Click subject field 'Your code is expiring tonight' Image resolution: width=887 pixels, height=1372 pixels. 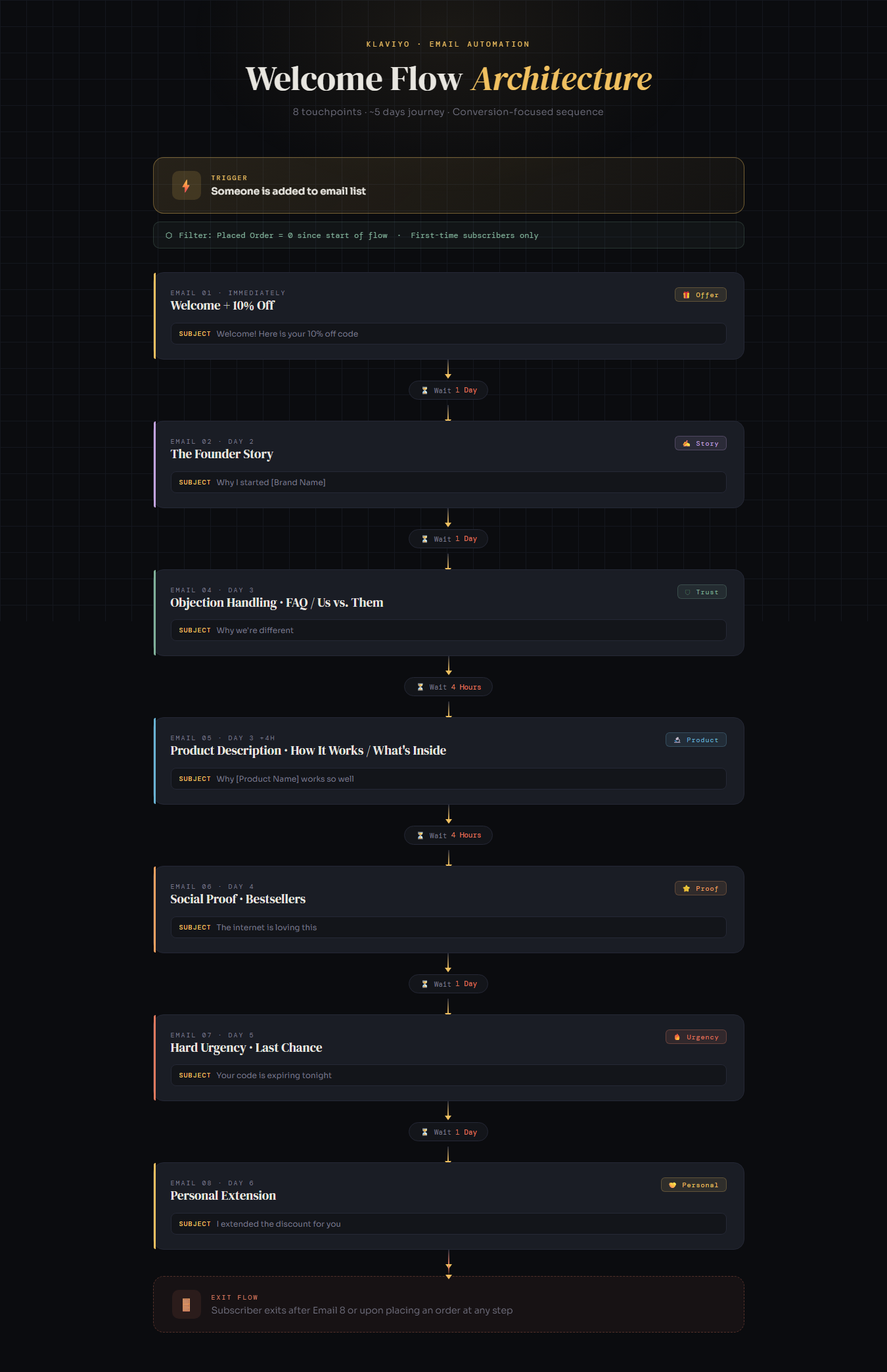[x=448, y=1075]
